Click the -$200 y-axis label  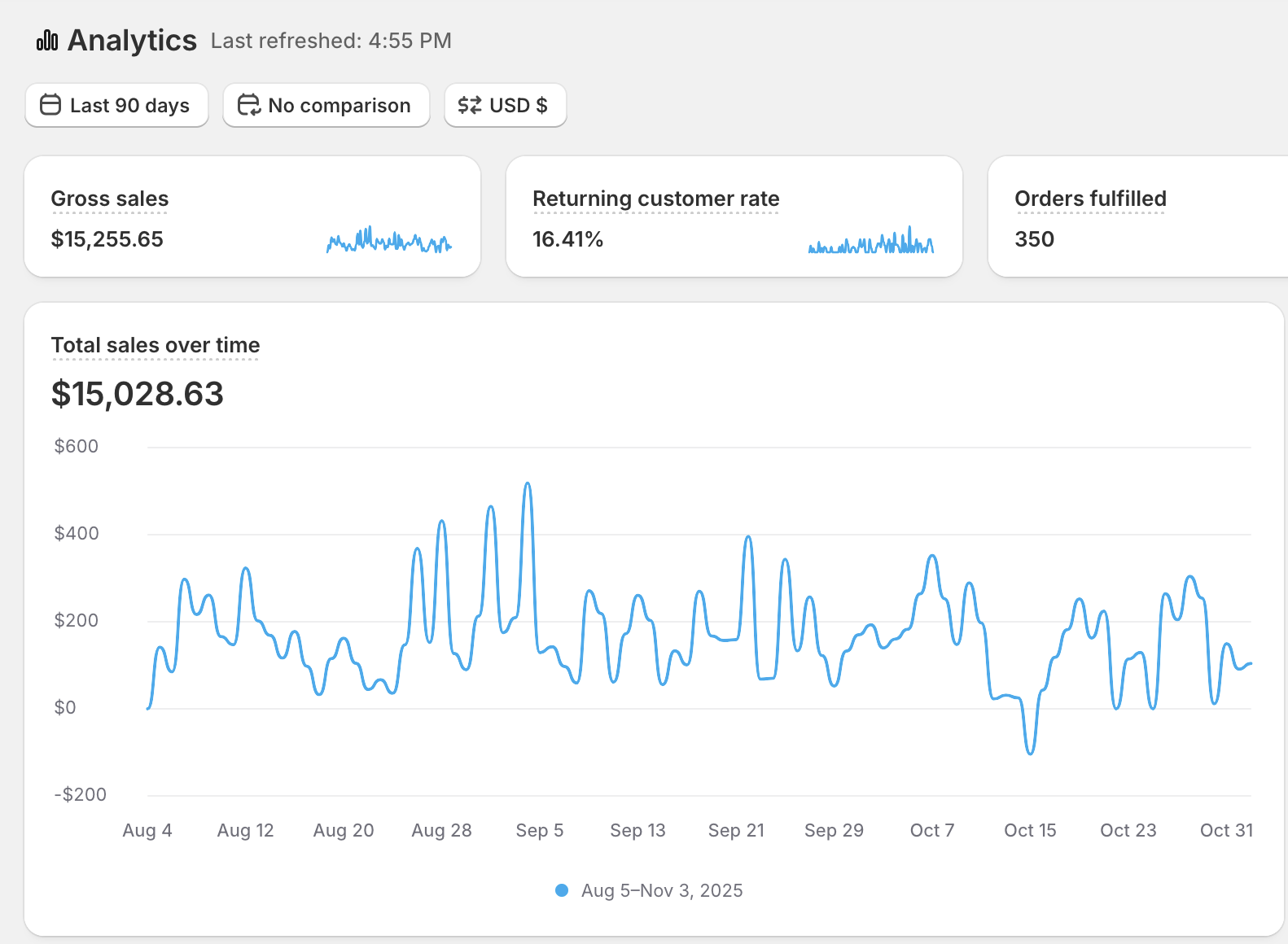click(80, 794)
